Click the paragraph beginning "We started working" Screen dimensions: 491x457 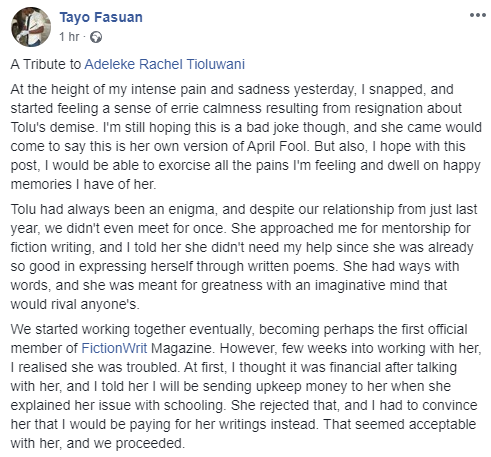246,386
